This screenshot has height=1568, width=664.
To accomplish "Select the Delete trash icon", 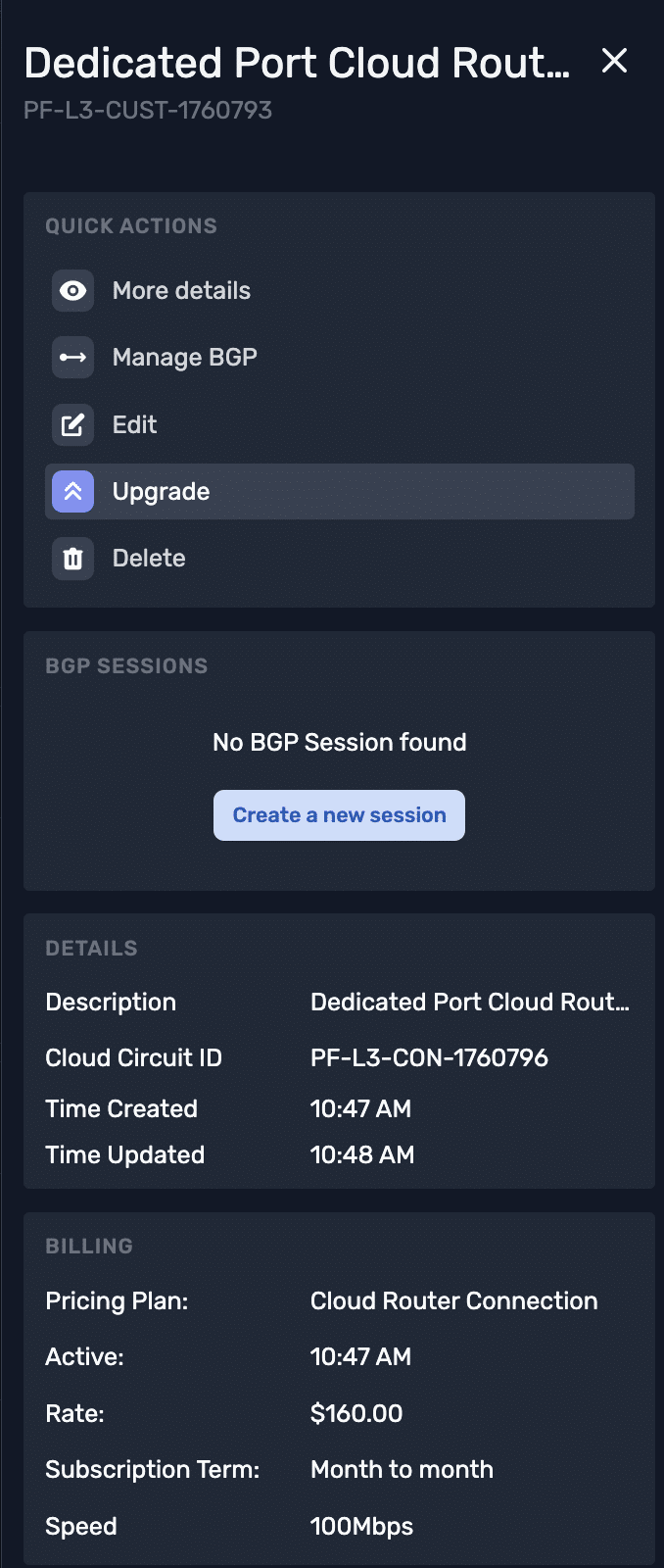I will tap(72, 558).
